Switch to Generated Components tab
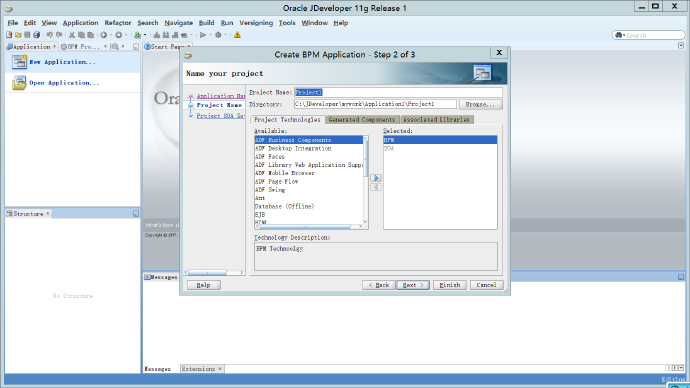The width and height of the screenshot is (690, 388). (362, 120)
